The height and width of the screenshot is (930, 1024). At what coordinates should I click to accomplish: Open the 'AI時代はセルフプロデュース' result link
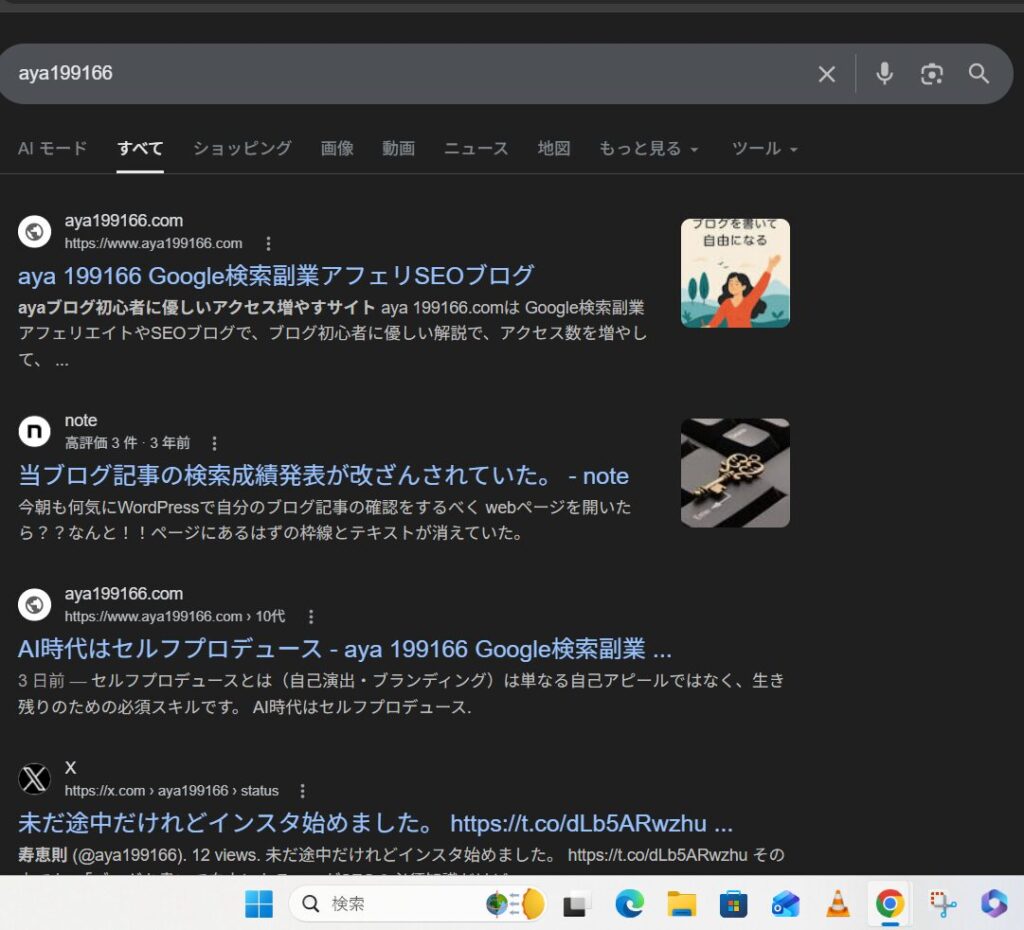345,649
